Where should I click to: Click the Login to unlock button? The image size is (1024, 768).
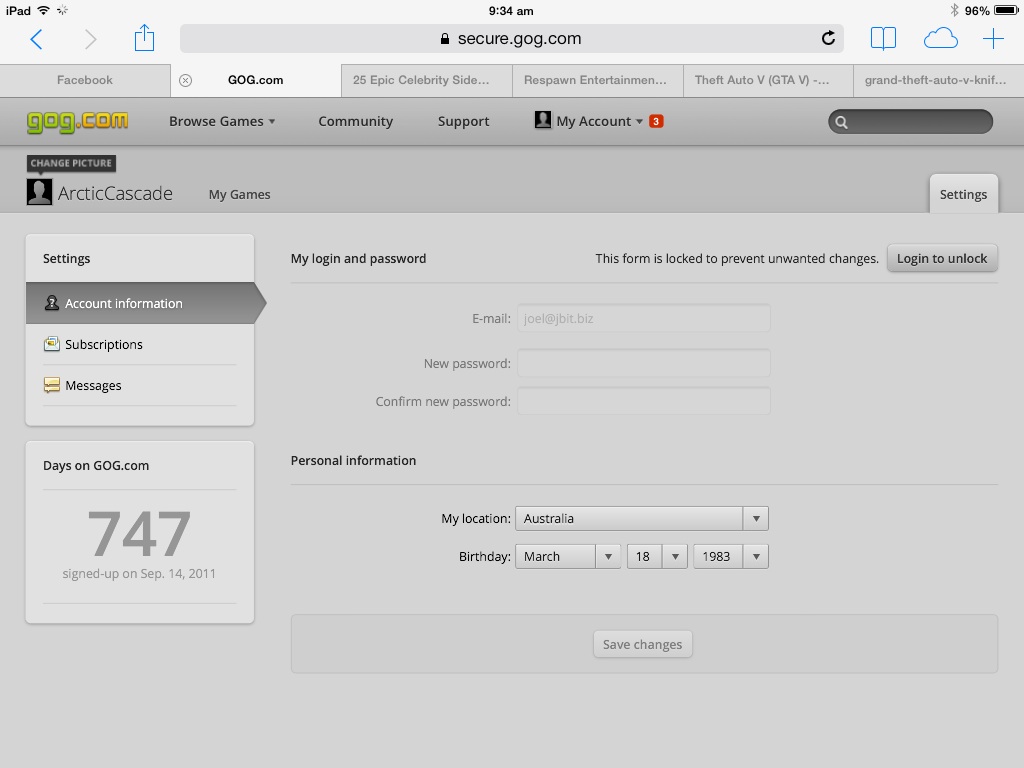pyautogui.click(x=942, y=259)
